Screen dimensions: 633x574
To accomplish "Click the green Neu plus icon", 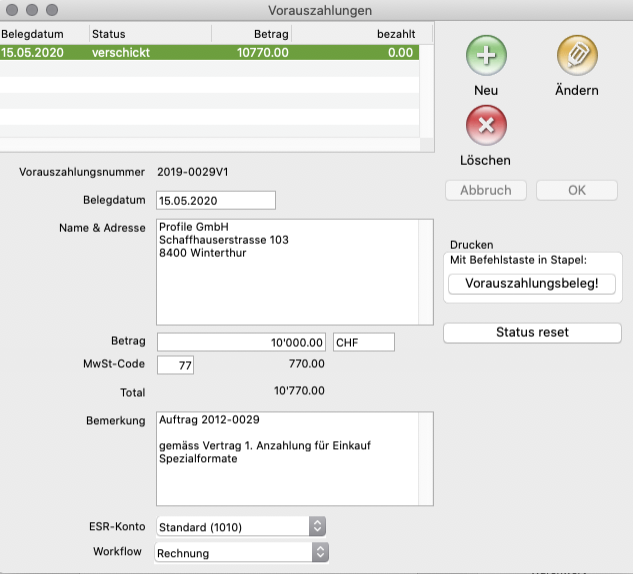I will (486, 56).
